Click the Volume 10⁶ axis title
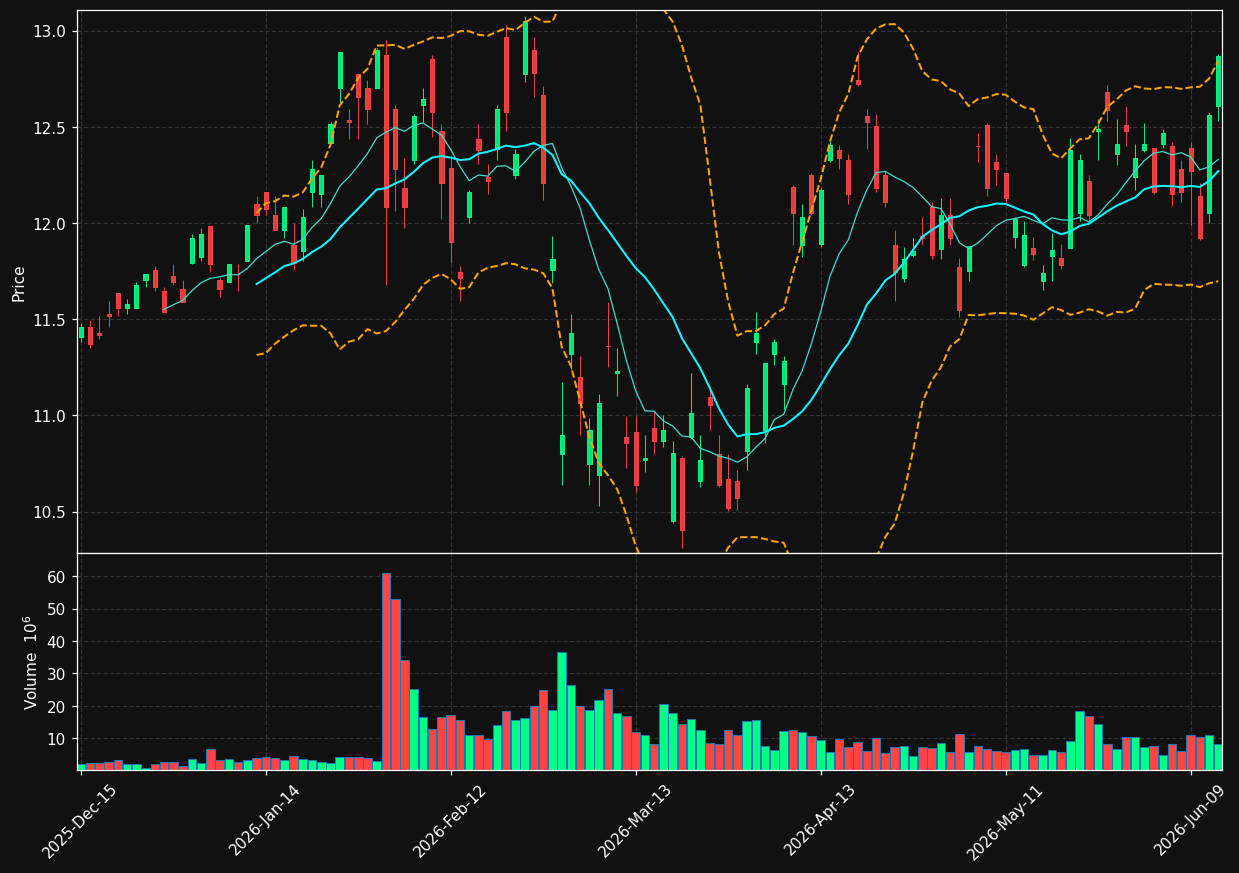This screenshot has width=1239, height=873. coord(31,662)
